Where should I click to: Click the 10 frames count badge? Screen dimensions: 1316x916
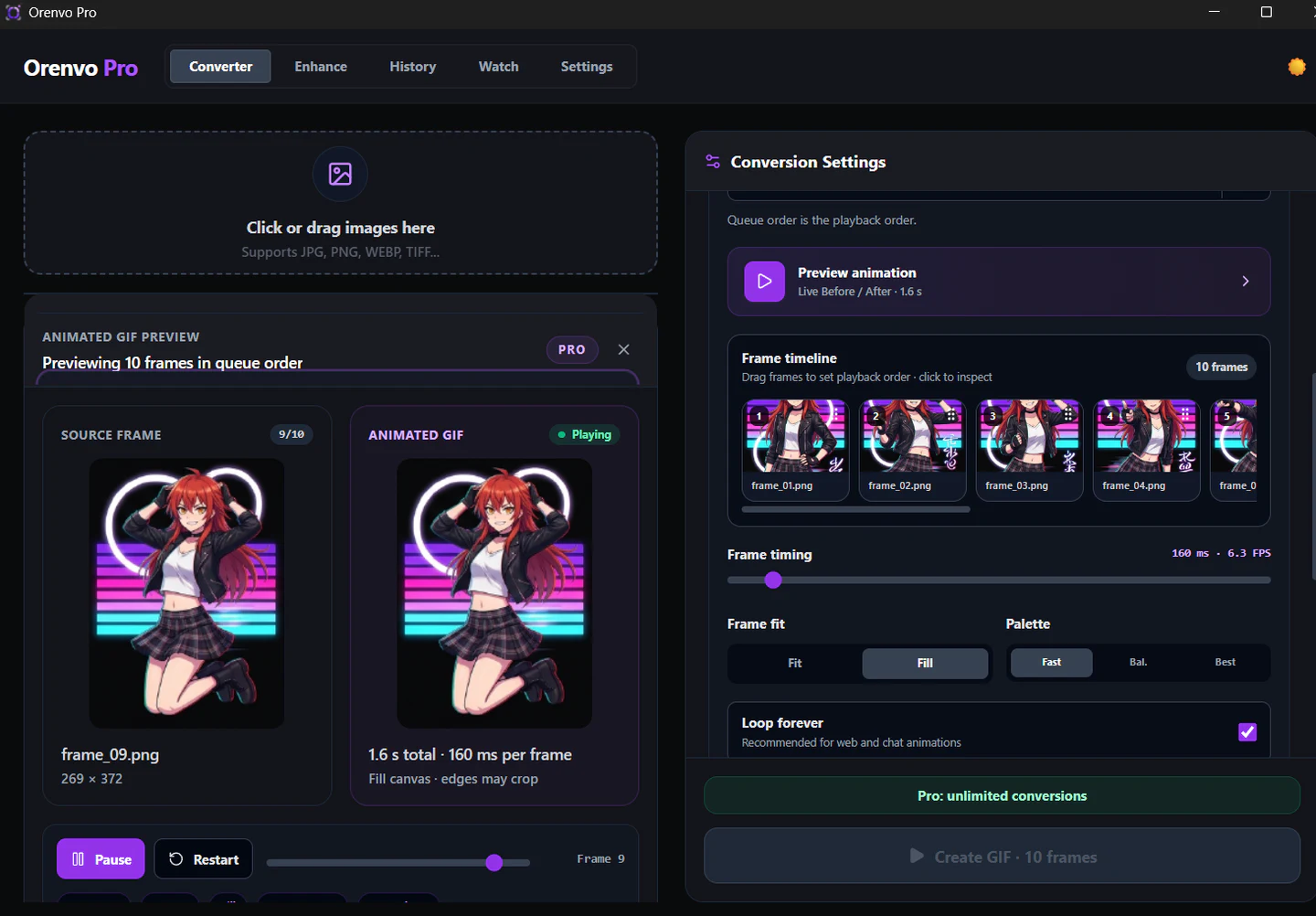tap(1221, 367)
